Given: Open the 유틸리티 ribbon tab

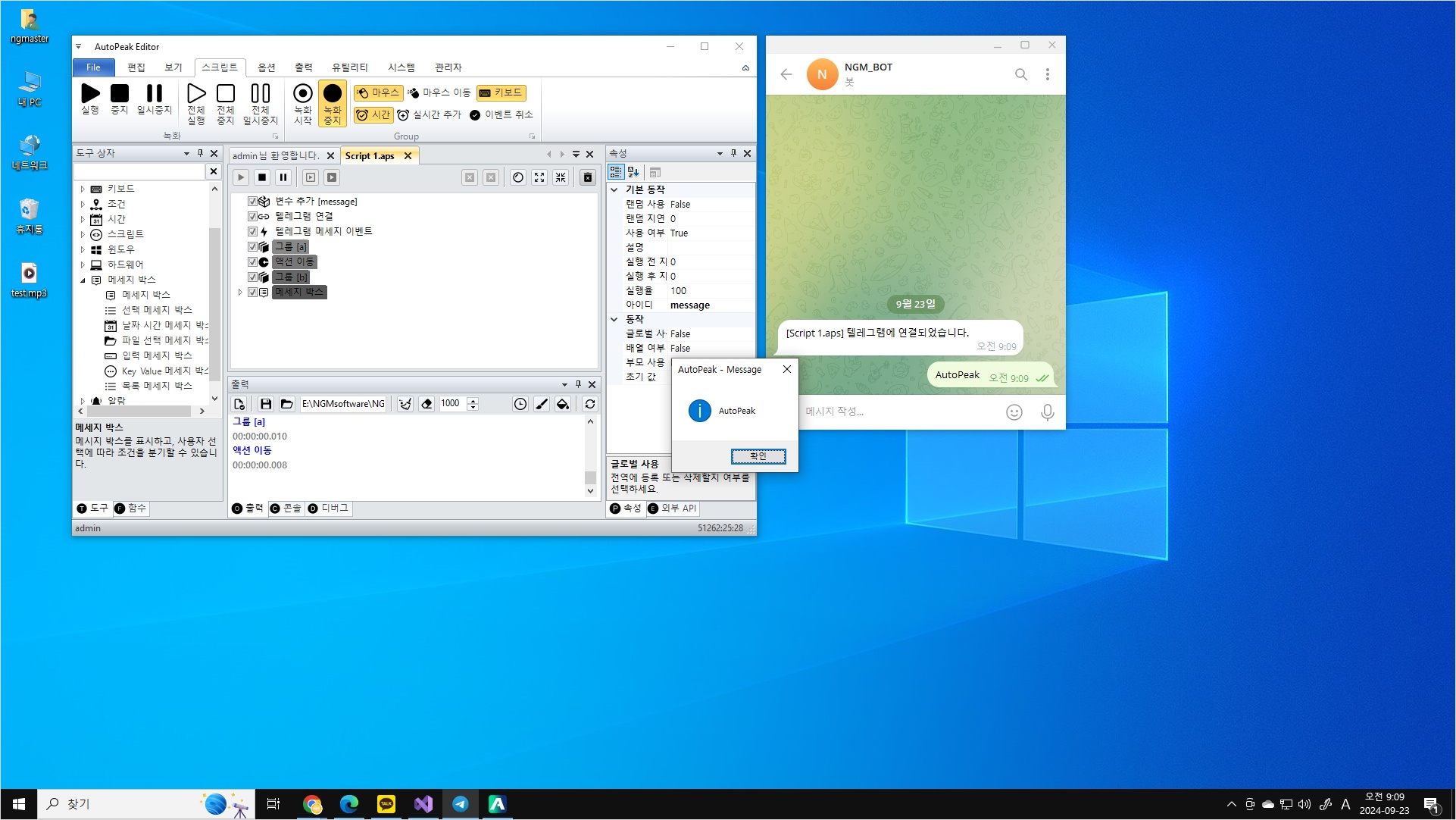Looking at the screenshot, I should pyautogui.click(x=349, y=67).
